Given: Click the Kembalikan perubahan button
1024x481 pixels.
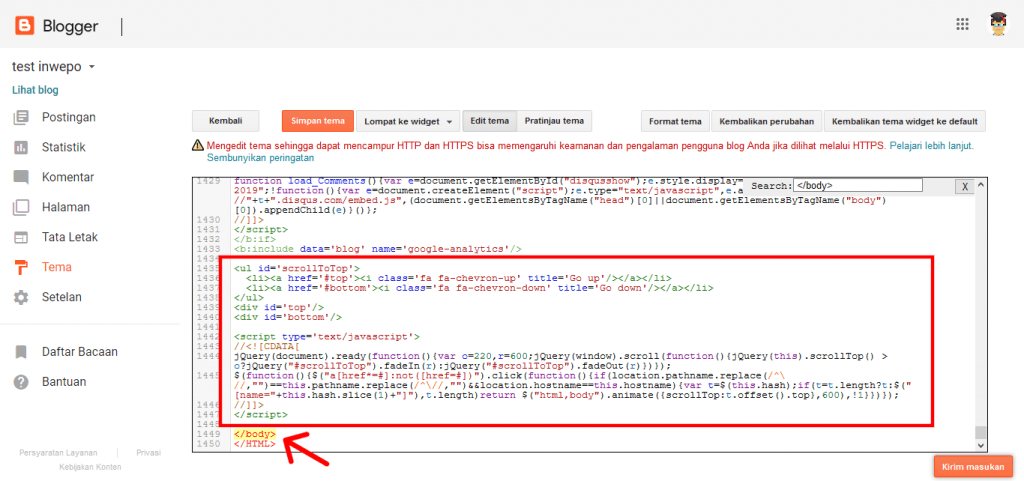Looking at the screenshot, I should pos(767,121).
